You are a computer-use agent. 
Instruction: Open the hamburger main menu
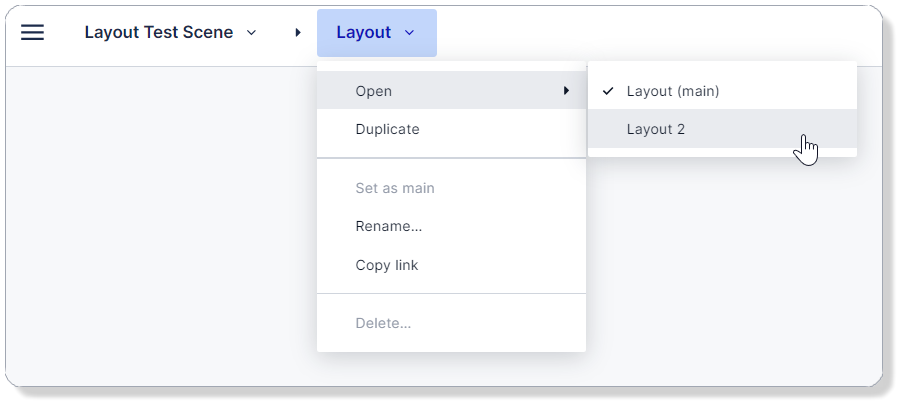(32, 33)
